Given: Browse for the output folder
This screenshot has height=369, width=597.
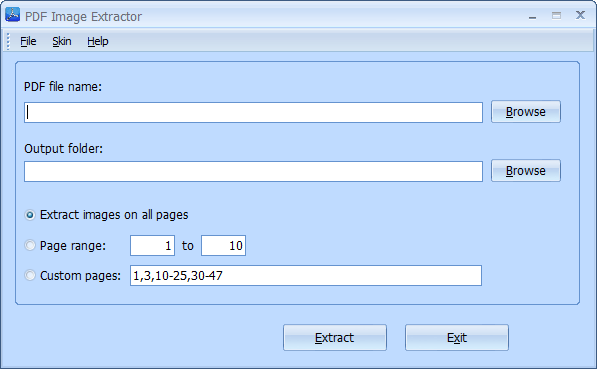Looking at the screenshot, I should coord(525,171).
